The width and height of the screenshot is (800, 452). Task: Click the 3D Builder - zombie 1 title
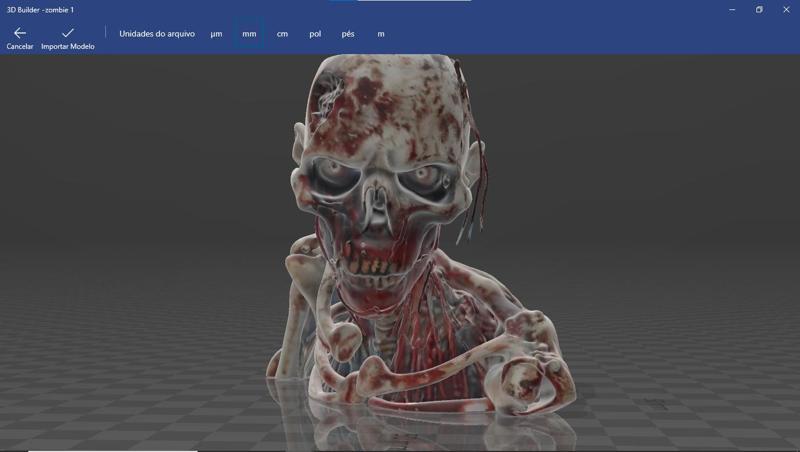pos(40,10)
